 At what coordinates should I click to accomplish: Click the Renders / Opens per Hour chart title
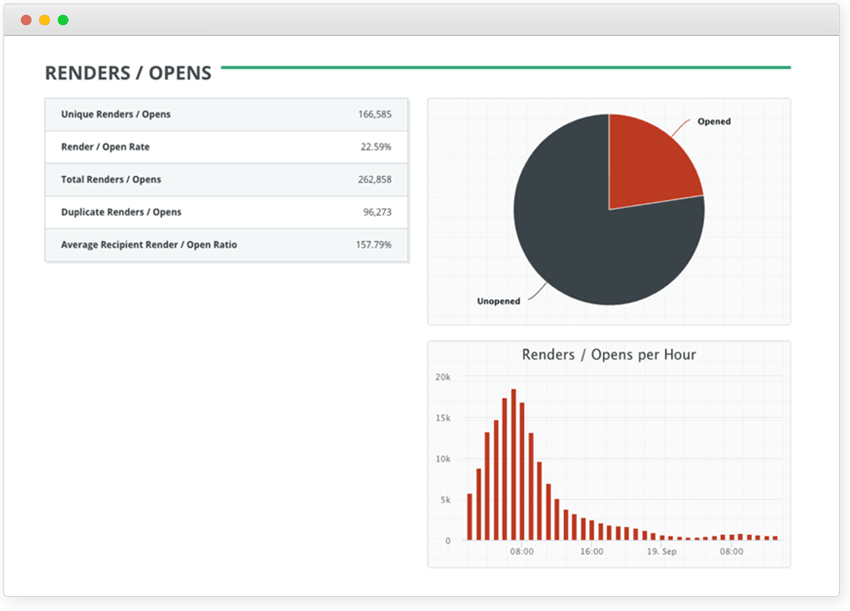[x=609, y=354]
